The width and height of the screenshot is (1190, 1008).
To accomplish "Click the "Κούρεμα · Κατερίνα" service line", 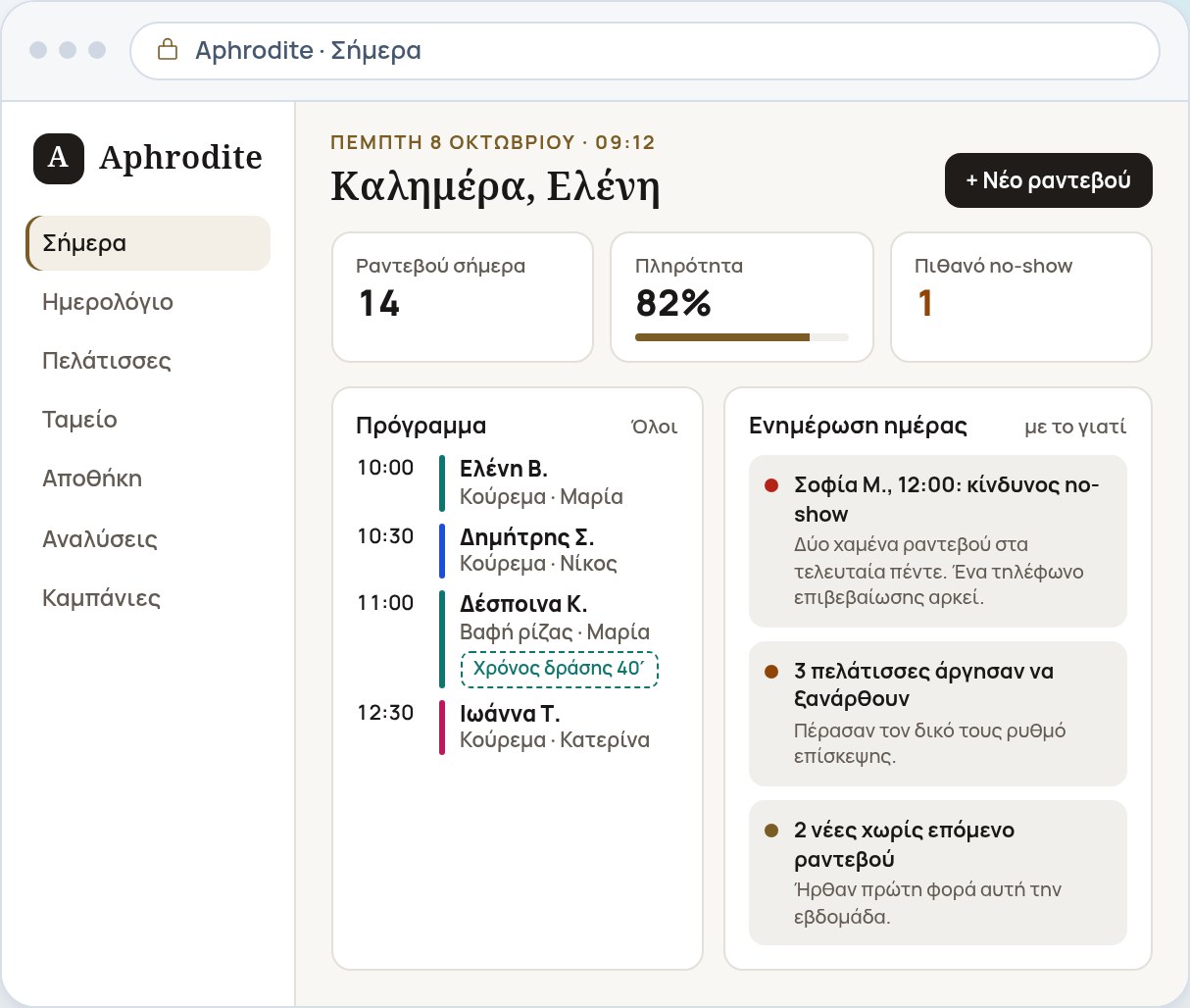I will (x=555, y=740).
